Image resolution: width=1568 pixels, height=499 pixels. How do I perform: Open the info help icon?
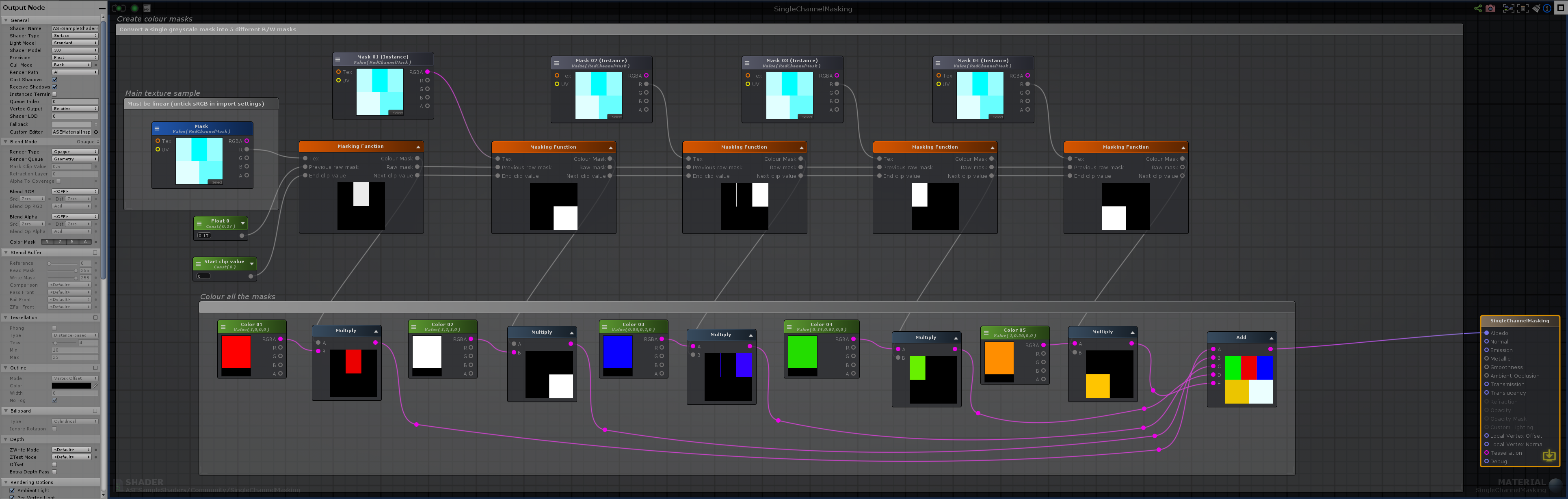1547,9
